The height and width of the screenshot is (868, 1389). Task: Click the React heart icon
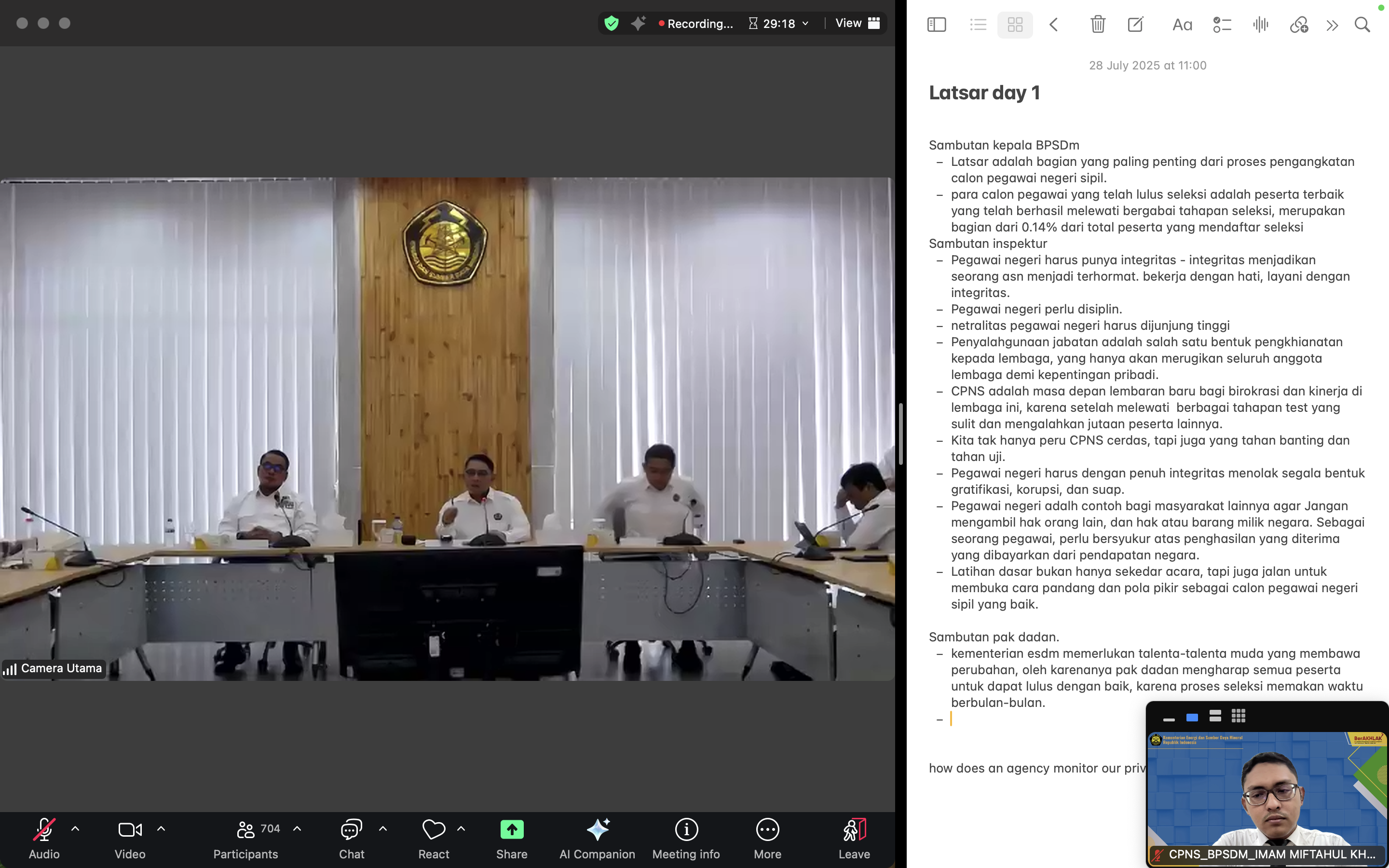point(434,830)
